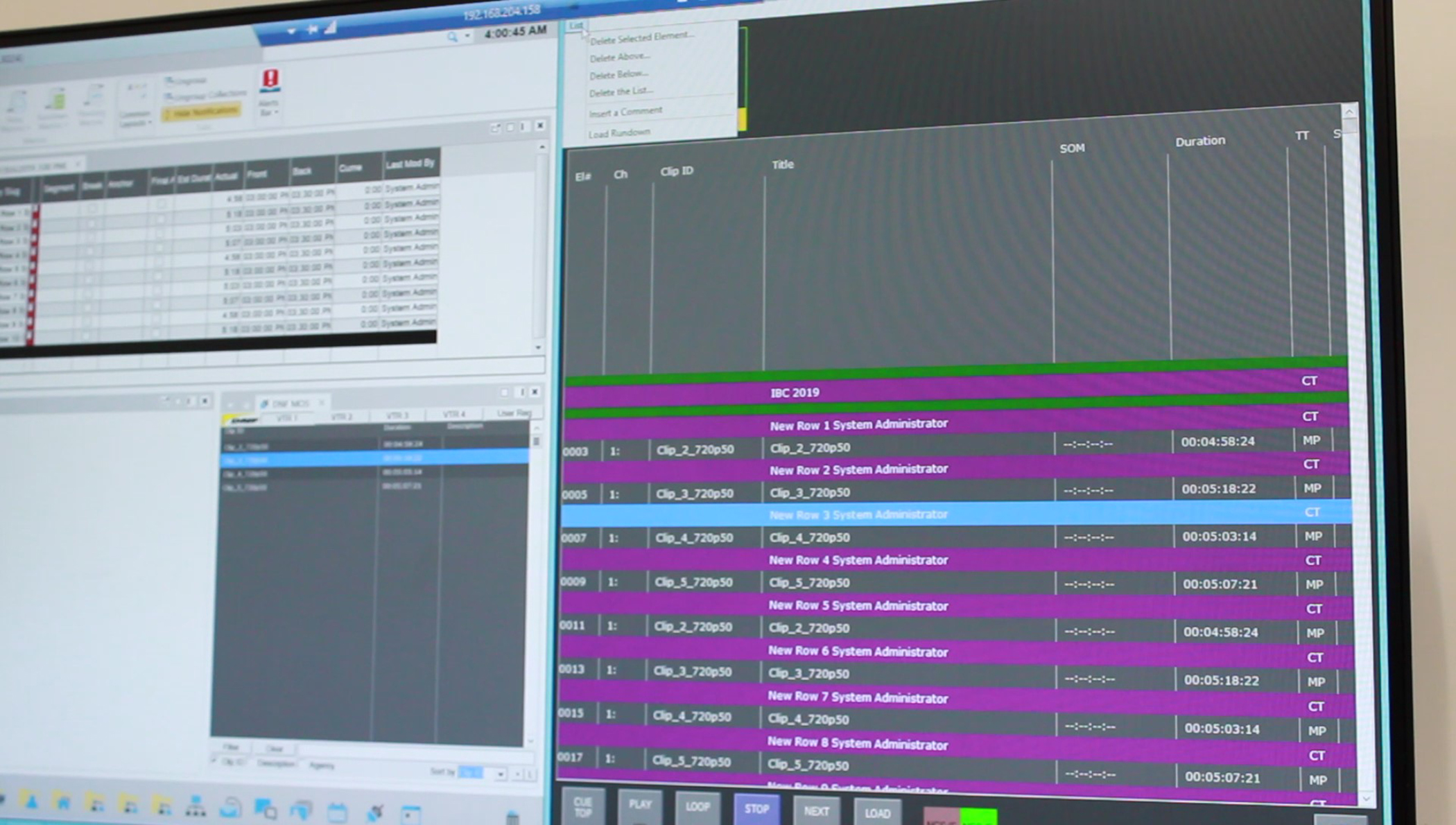The width and height of the screenshot is (1456, 825).
Task: Select Load Rundown from the List menu
Action: [x=618, y=132]
